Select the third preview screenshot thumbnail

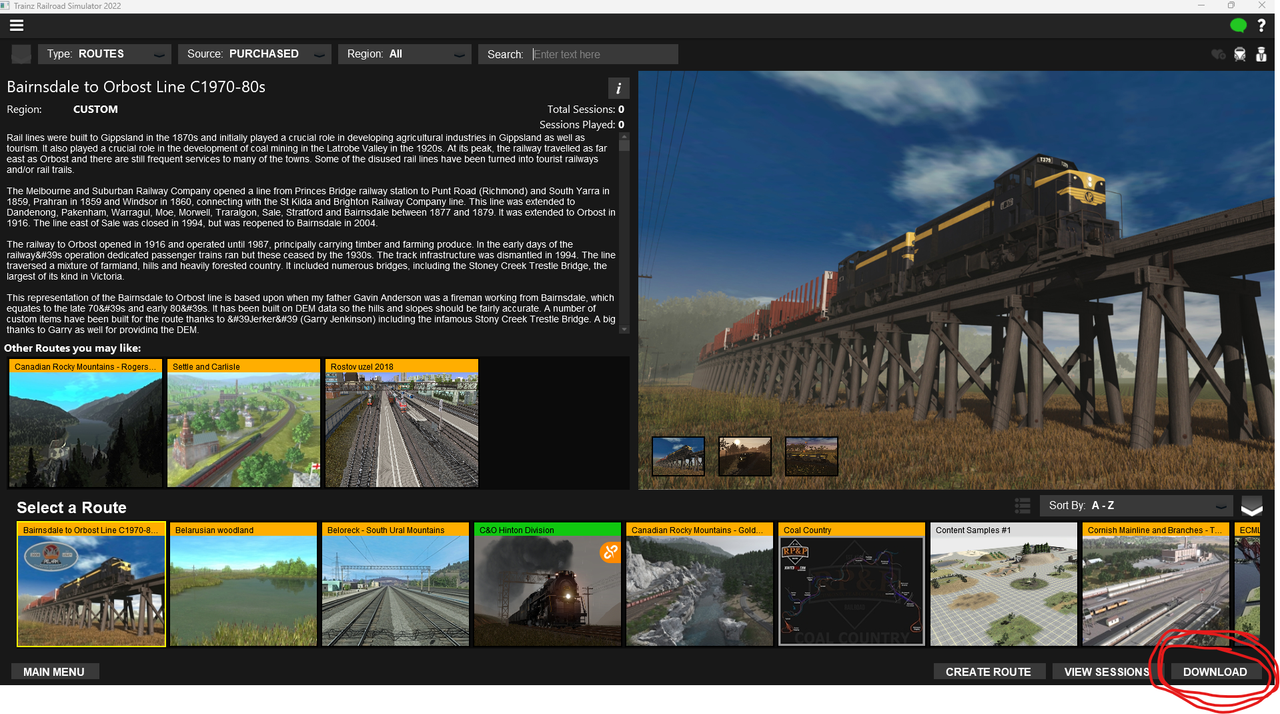(x=811, y=456)
